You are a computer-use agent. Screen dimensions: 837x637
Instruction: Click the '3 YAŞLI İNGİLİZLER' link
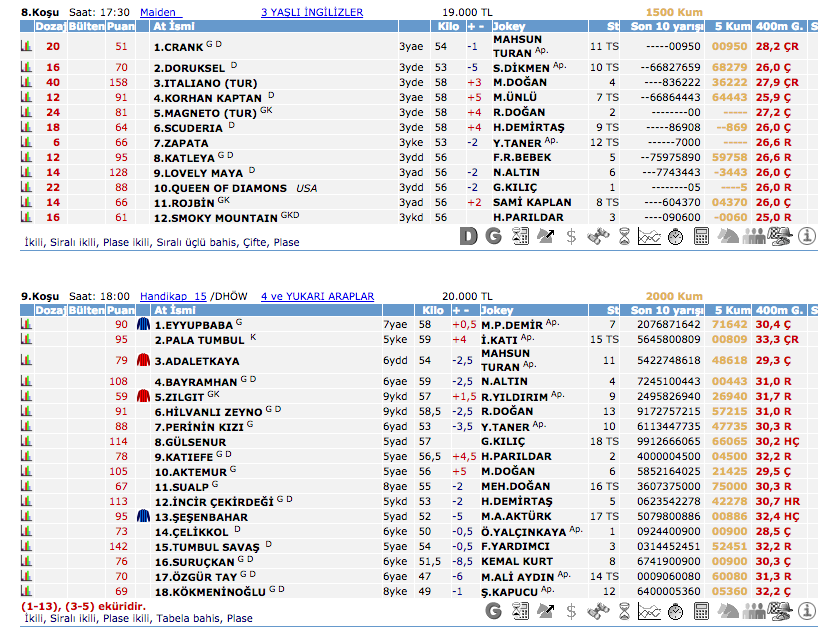[x=311, y=13]
